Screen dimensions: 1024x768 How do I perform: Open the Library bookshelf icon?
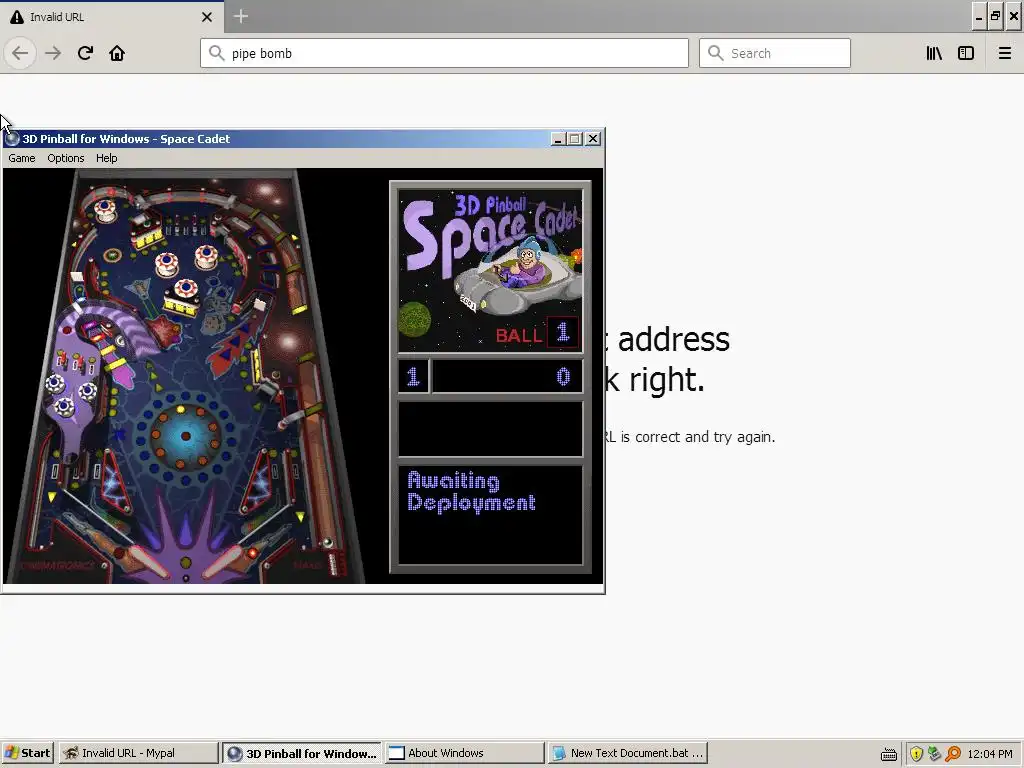(934, 53)
